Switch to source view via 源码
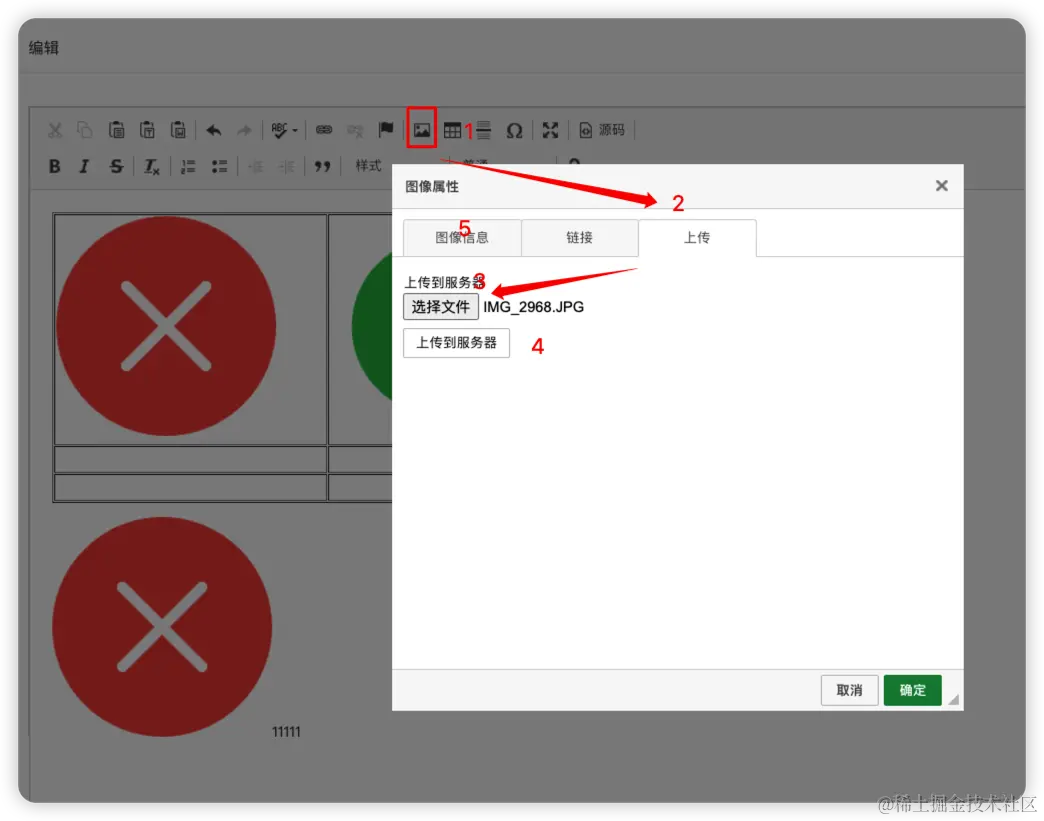Image resolution: width=1044 pixels, height=821 pixels. (602, 130)
